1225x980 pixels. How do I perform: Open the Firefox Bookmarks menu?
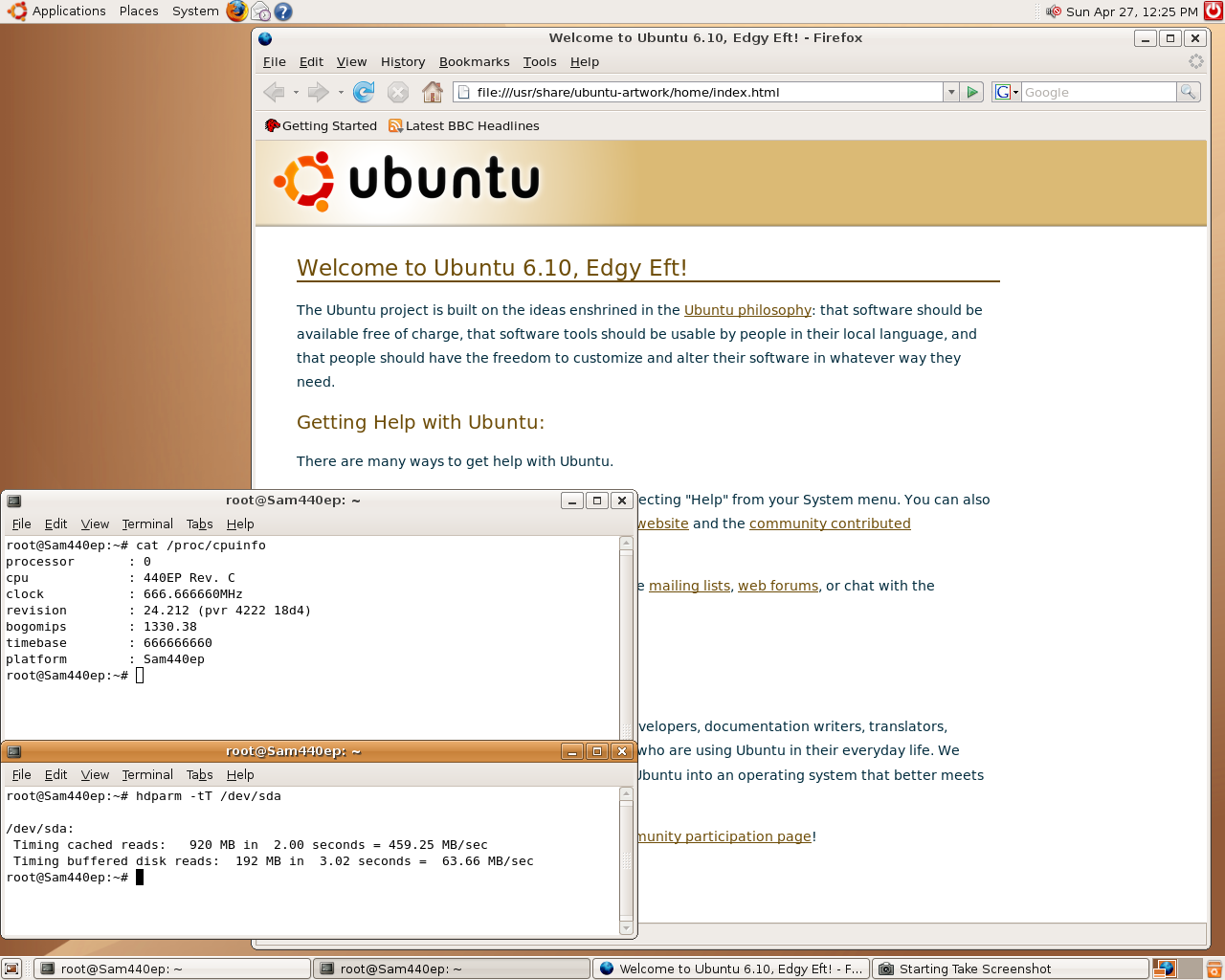coord(475,61)
